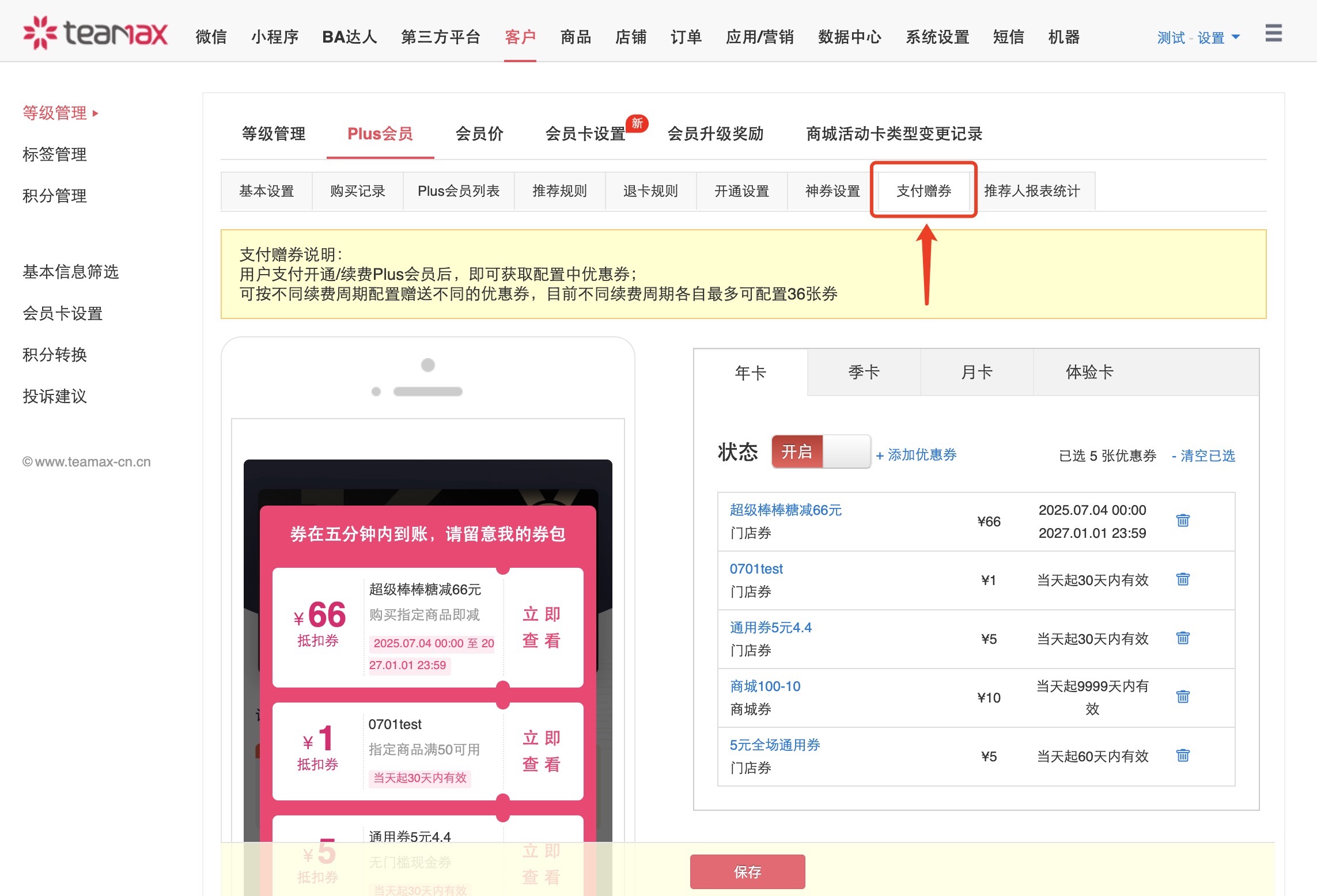Click the trash icon beside 5元全场通用券

[1182, 755]
